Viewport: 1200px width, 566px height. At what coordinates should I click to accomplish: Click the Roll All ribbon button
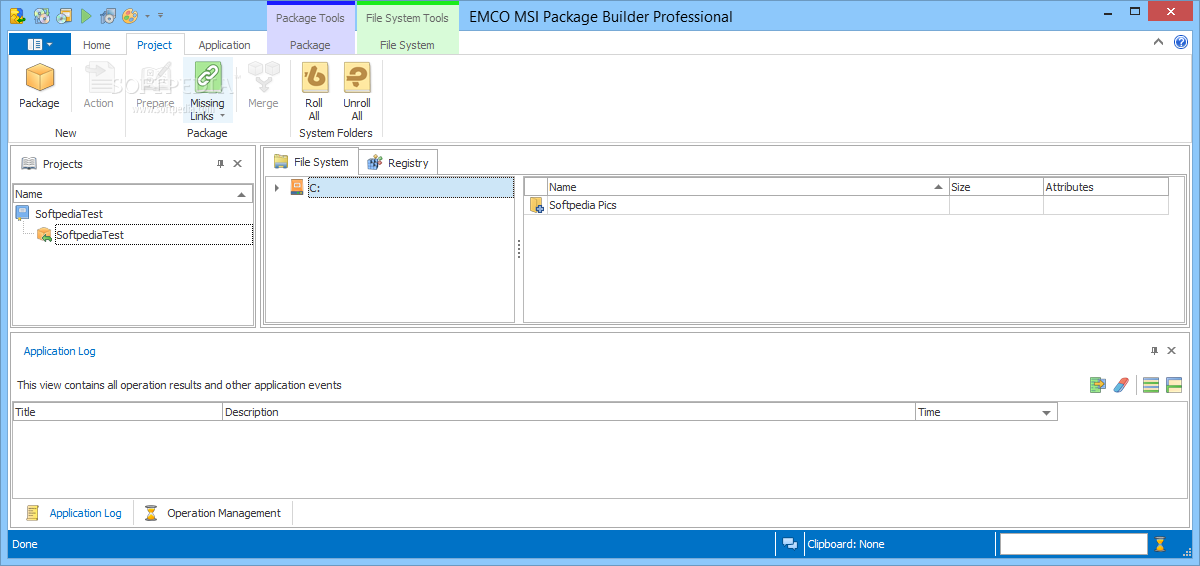(314, 92)
